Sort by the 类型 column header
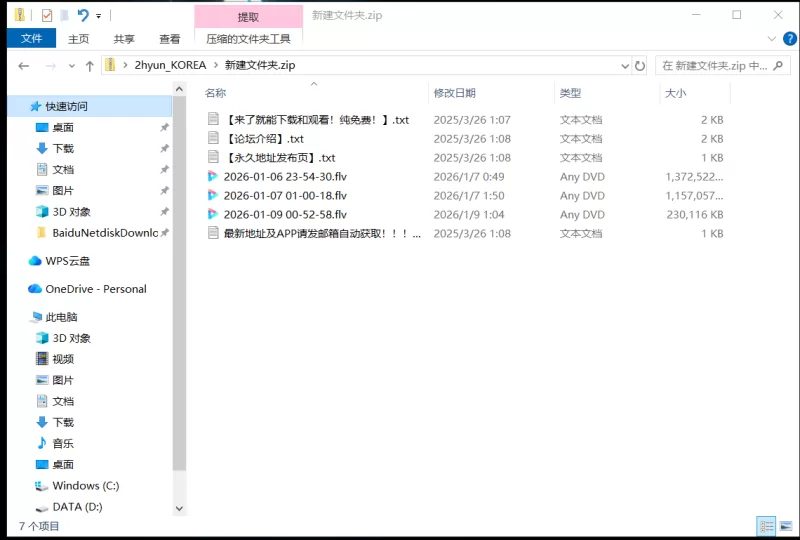The image size is (800, 540). (570, 93)
